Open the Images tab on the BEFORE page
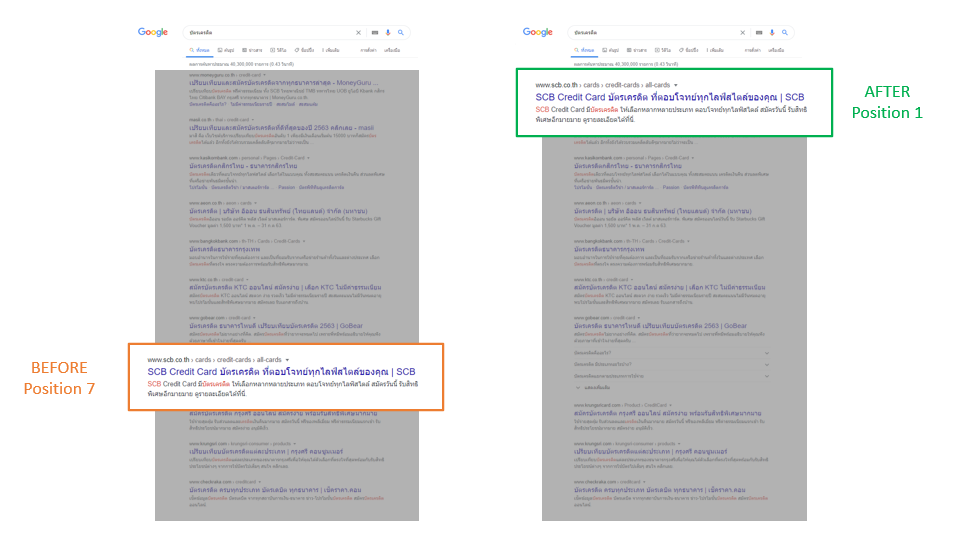Viewport: 960px width, 540px height. click(x=227, y=50)
